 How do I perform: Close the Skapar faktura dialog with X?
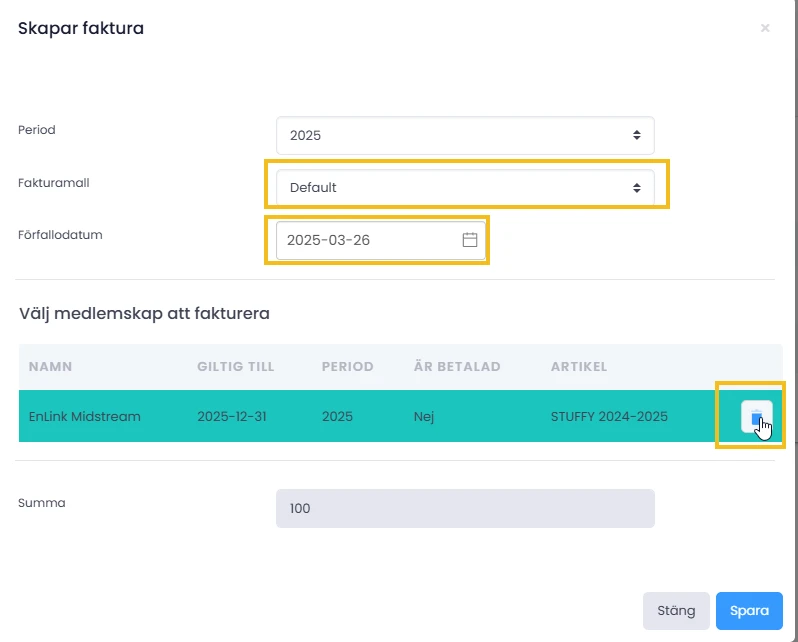pyautogui.click(x=765, y=28)
